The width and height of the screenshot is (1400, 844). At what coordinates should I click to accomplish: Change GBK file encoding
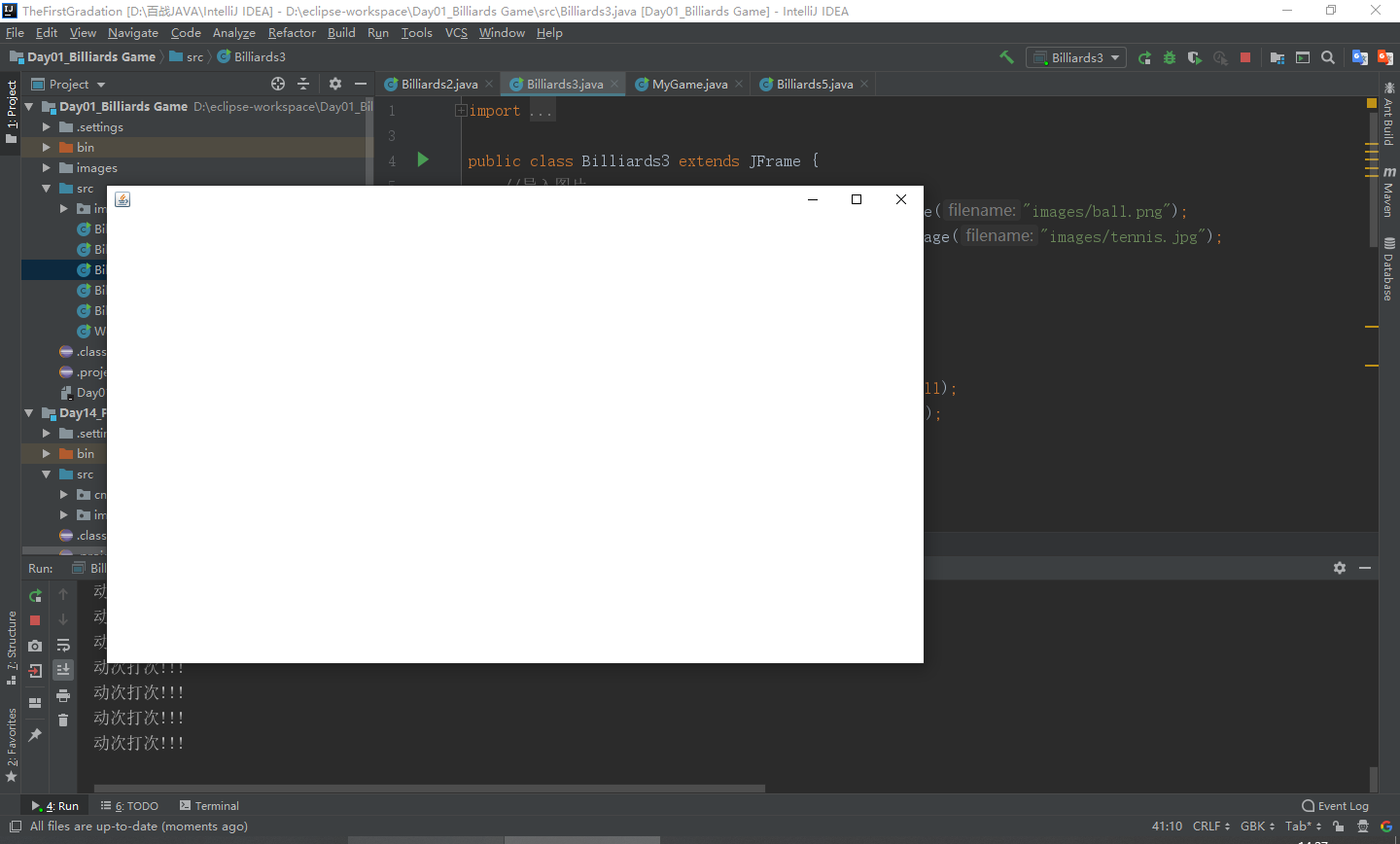tap(1257, 826)
